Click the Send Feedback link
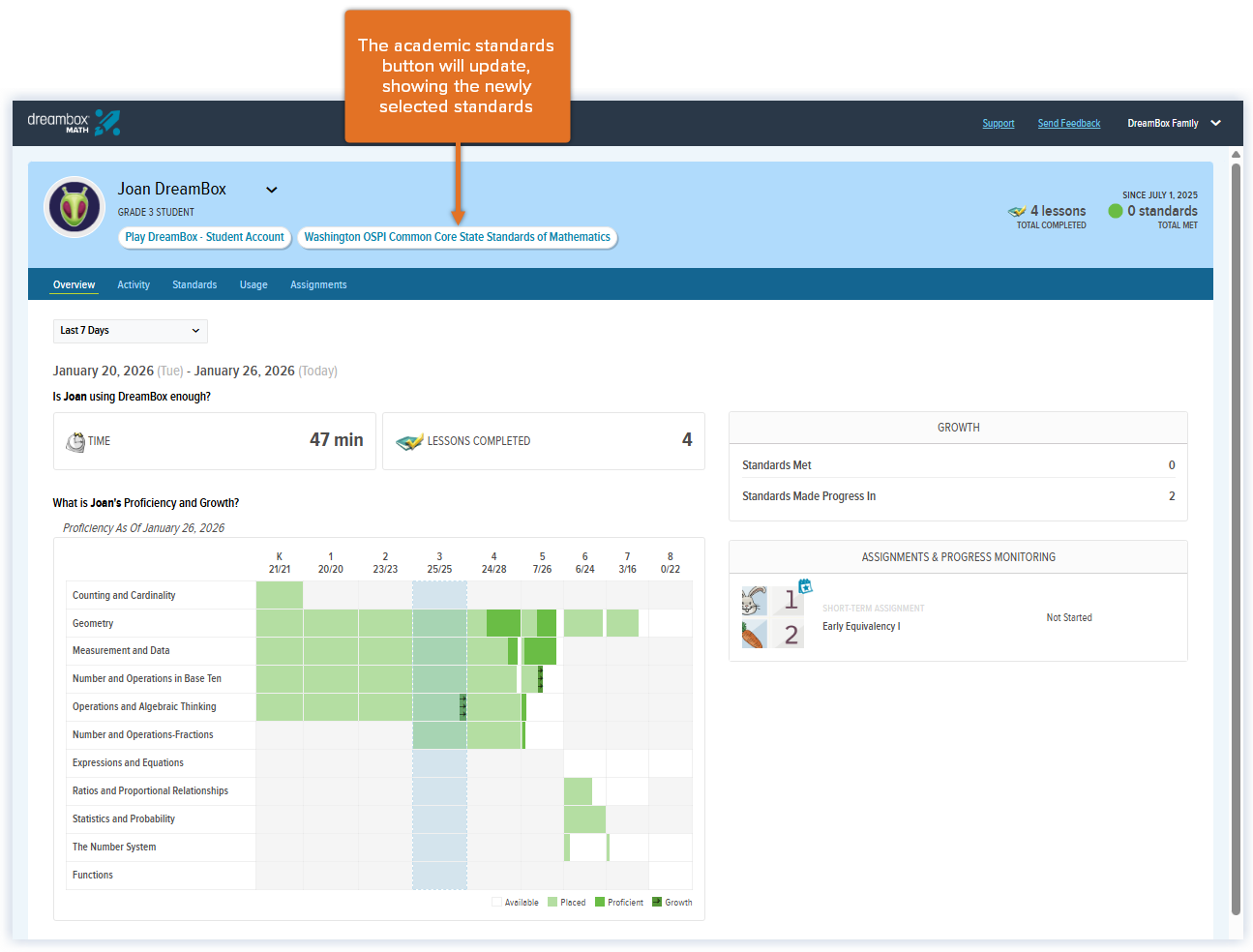 1069,124
